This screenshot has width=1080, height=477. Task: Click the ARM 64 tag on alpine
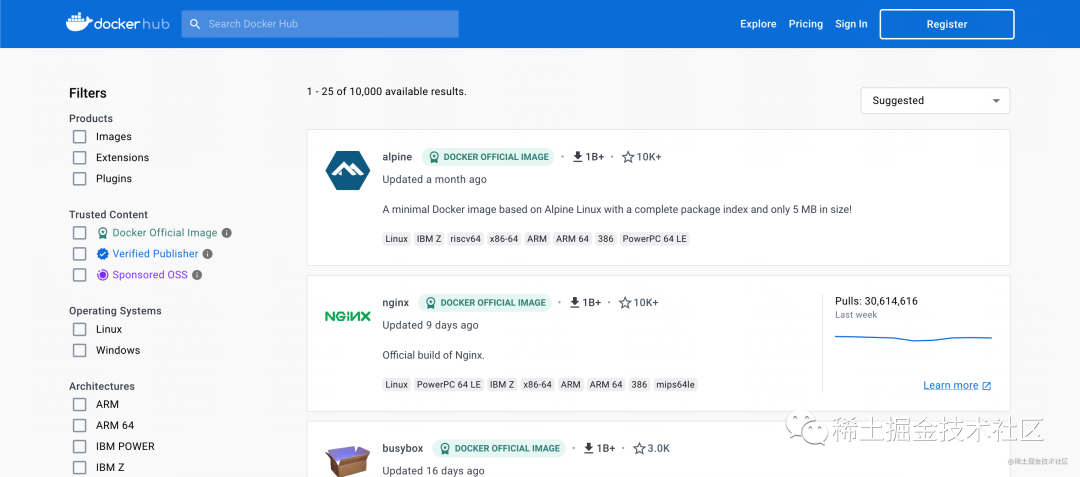pyautogui.click(x=573, y=239)
